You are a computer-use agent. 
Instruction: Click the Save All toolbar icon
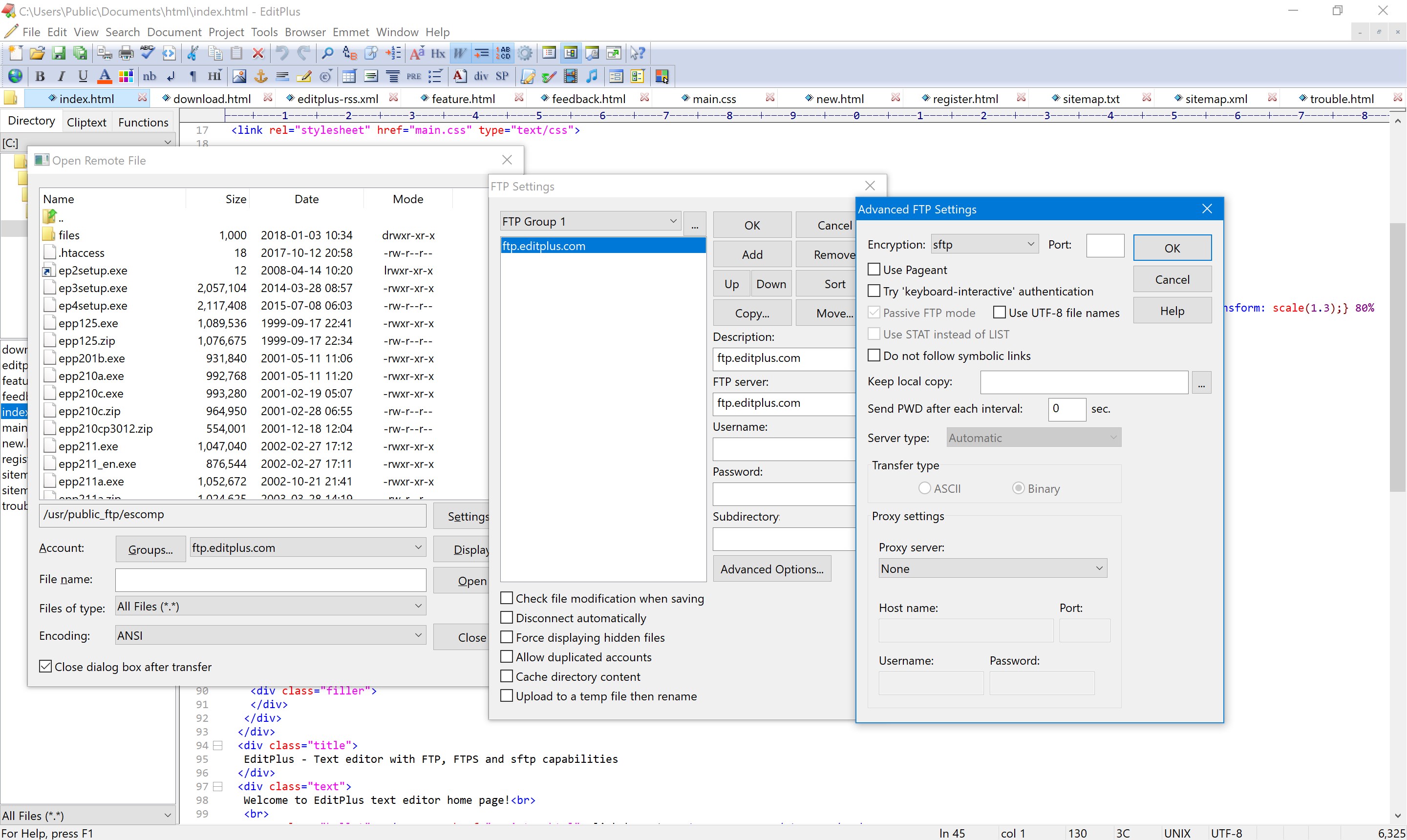click(x=81, y=53)
